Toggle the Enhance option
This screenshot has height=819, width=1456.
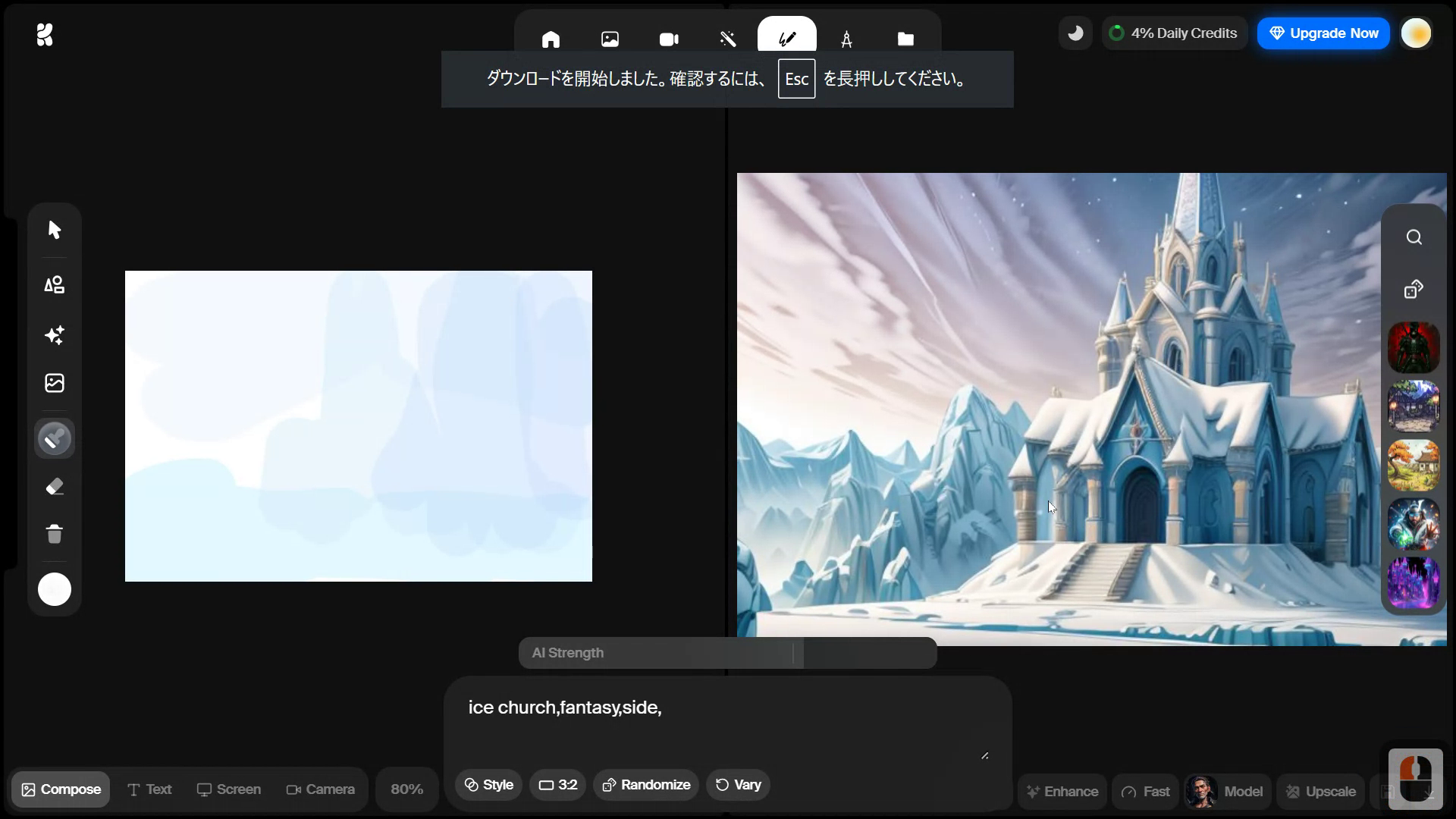coord(1062,792)
